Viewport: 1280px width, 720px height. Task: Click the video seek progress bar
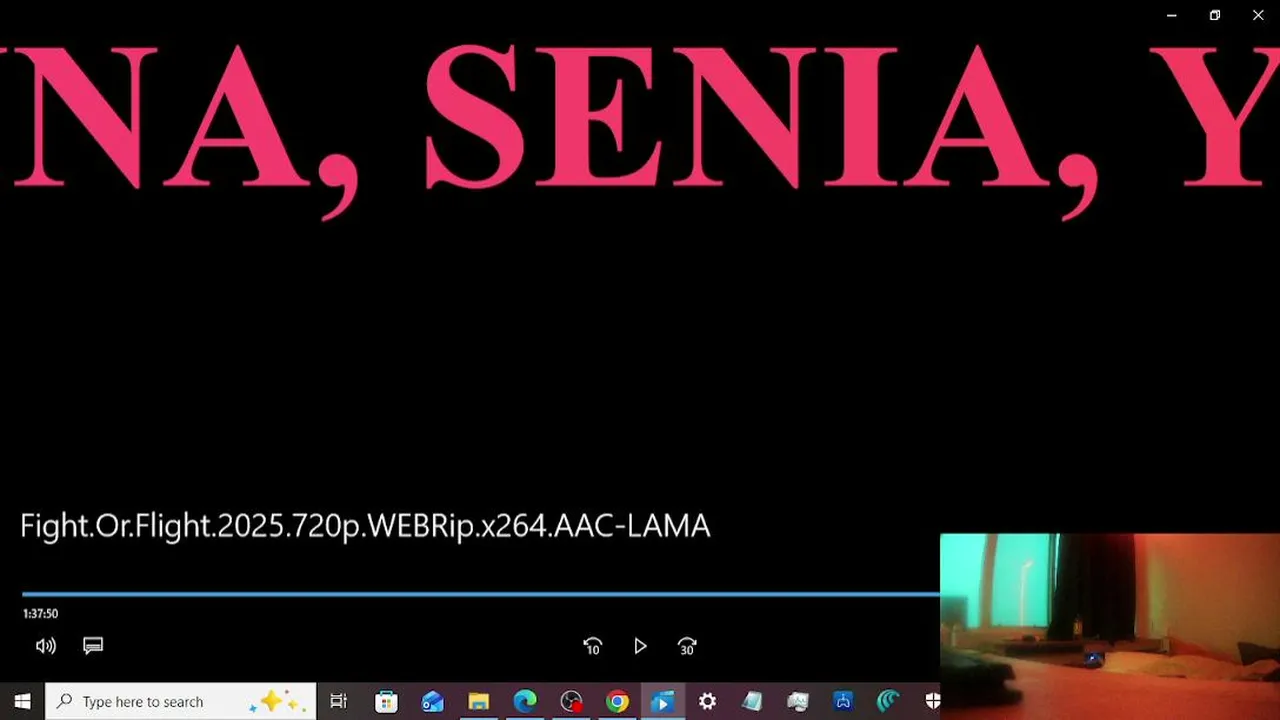click(x=481, y=594)
